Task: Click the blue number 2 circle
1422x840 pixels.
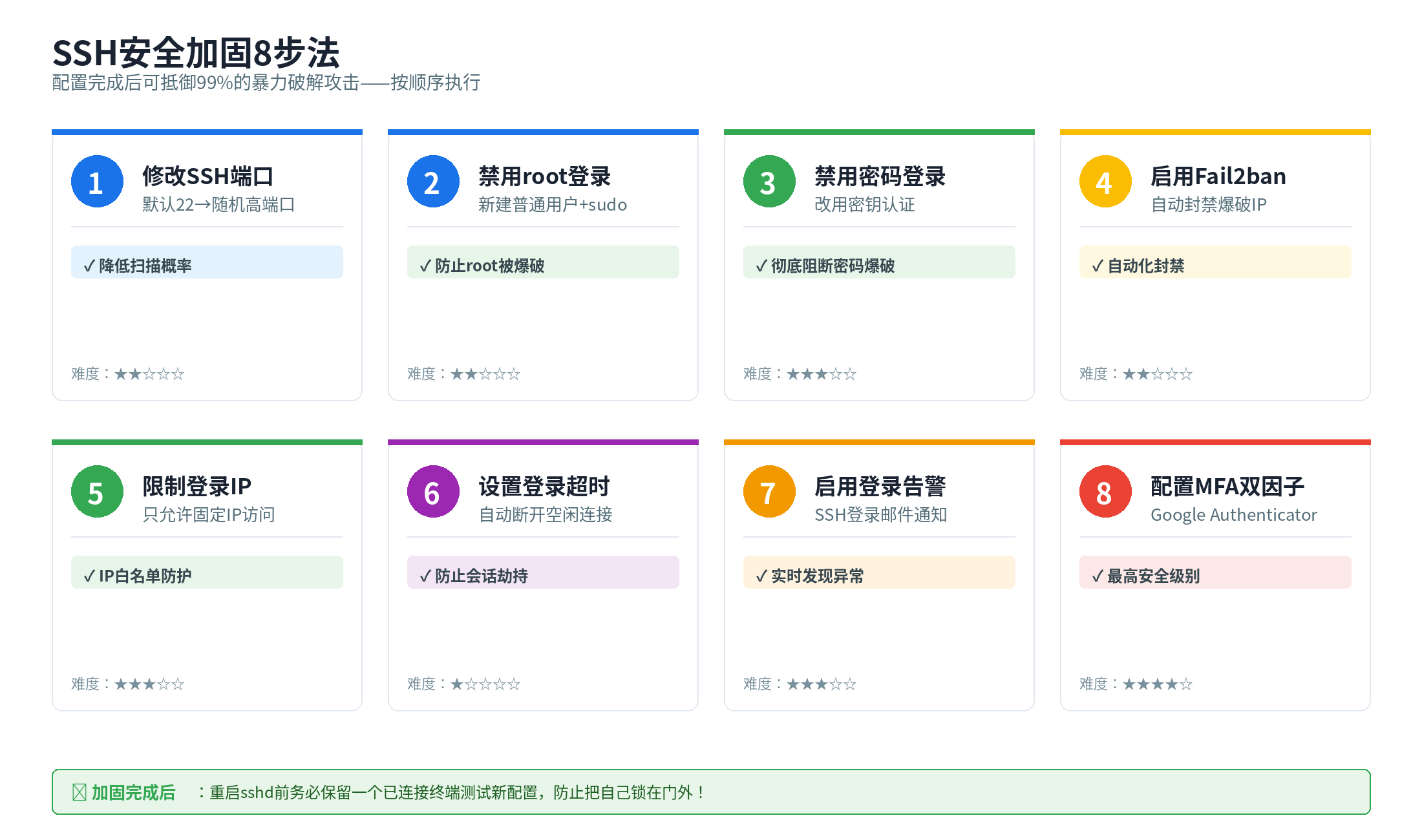Action: point(433,182)
